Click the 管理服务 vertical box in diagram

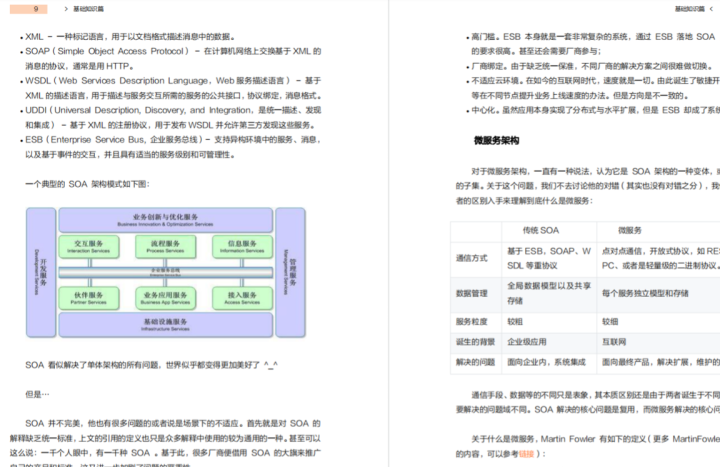(x=290, y=272)
